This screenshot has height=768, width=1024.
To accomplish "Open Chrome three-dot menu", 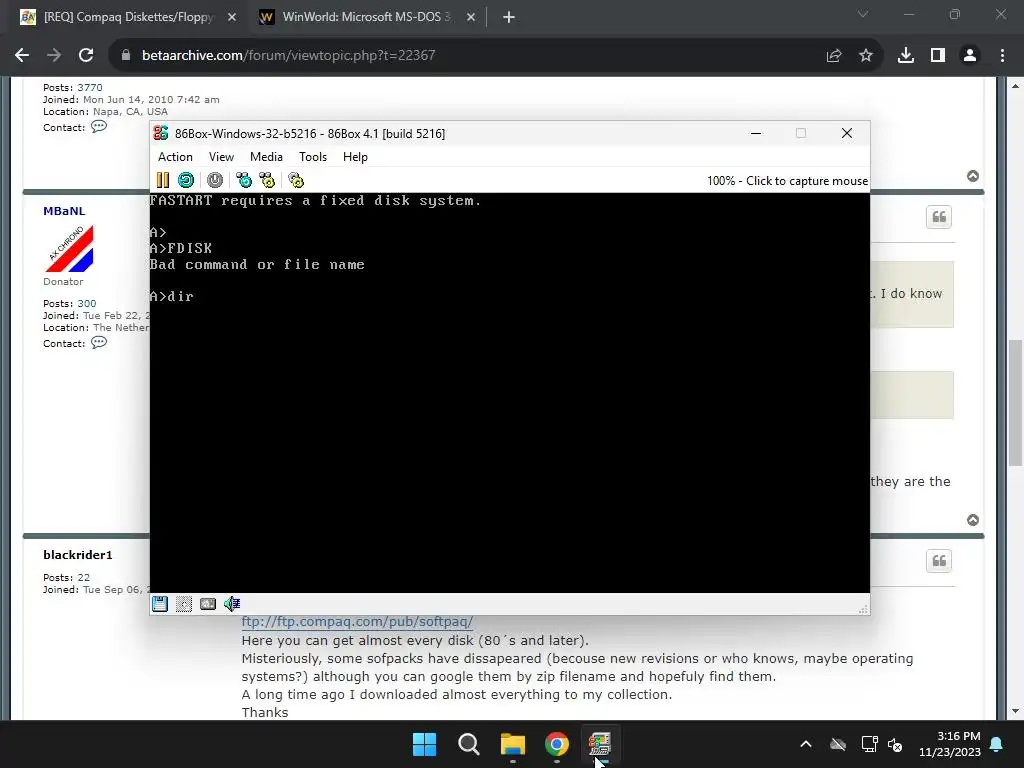I will pos(1002,56).
